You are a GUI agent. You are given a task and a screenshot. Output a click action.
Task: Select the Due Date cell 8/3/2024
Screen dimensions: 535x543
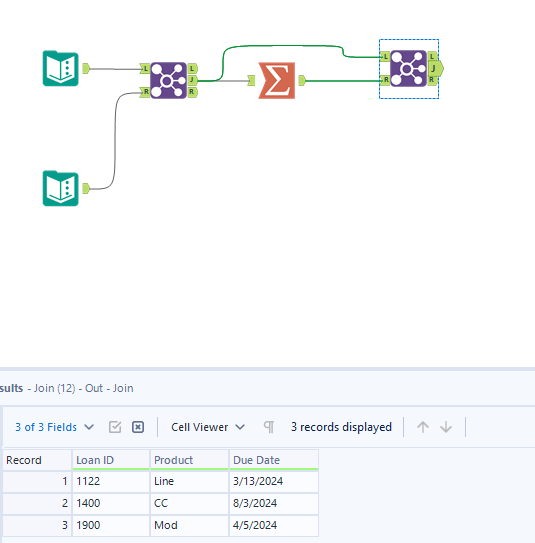[274, 503]
